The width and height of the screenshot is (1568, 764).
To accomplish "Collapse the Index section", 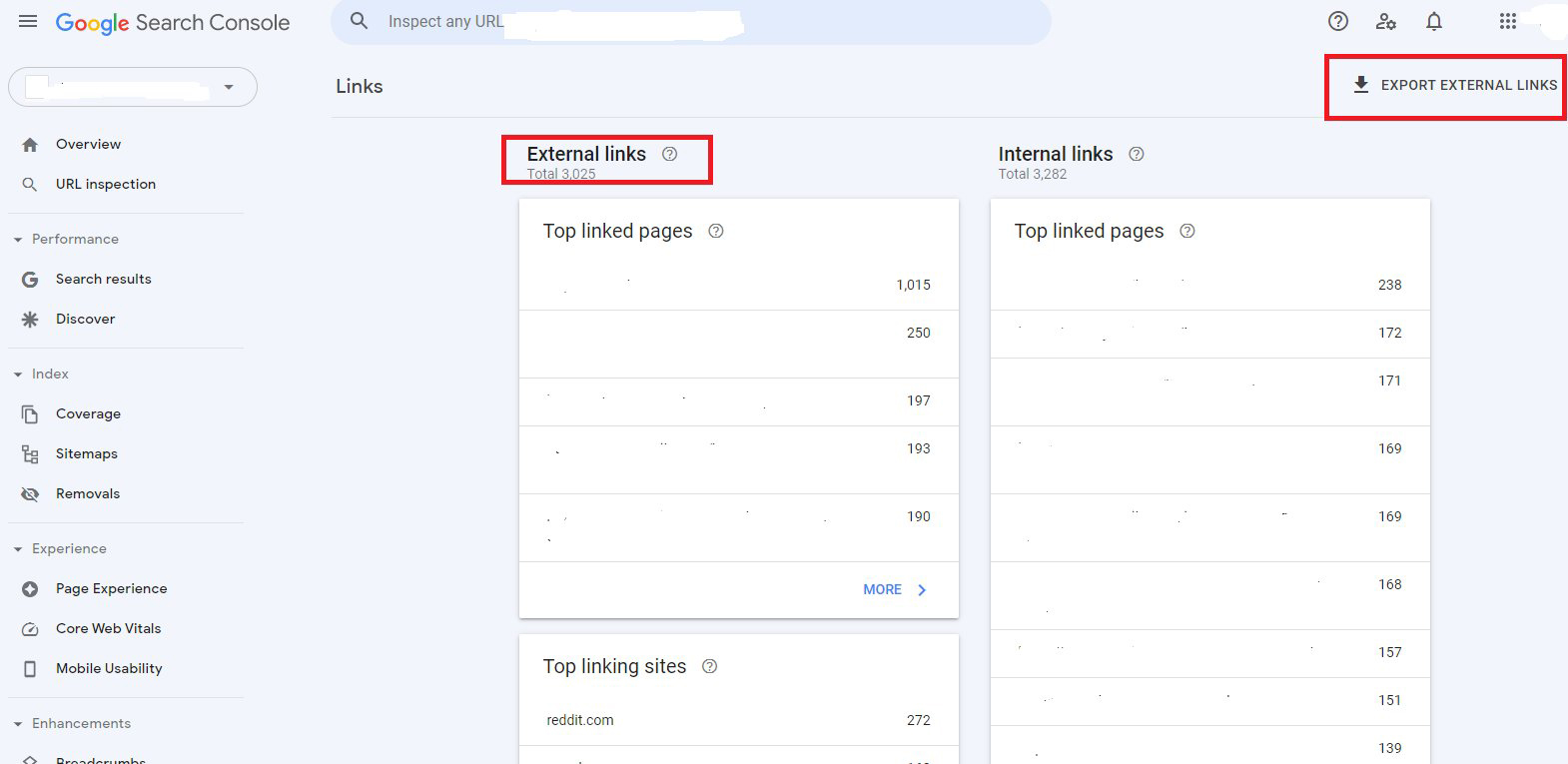I will (18, 375).
